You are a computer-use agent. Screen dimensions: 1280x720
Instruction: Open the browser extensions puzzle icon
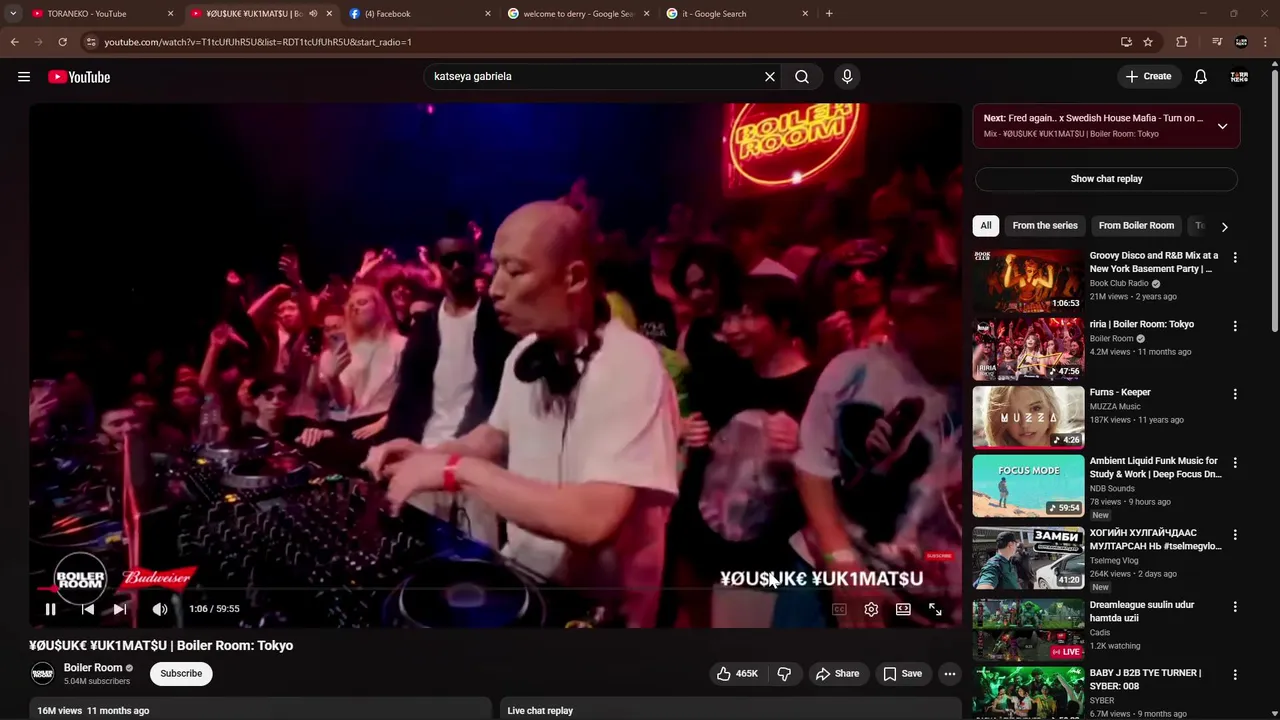[x=1182, y=42]
